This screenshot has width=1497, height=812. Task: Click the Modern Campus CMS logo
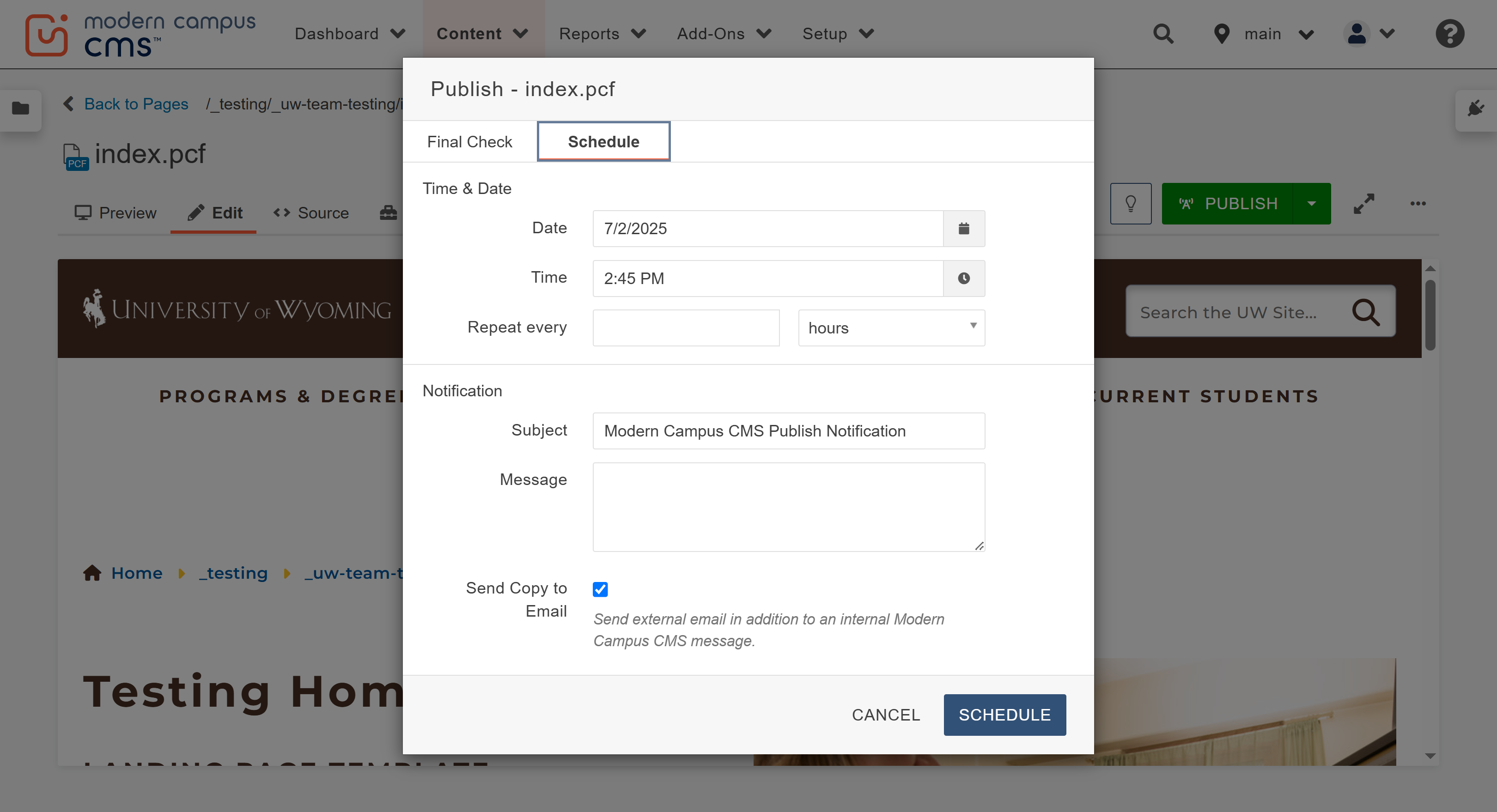140,34
